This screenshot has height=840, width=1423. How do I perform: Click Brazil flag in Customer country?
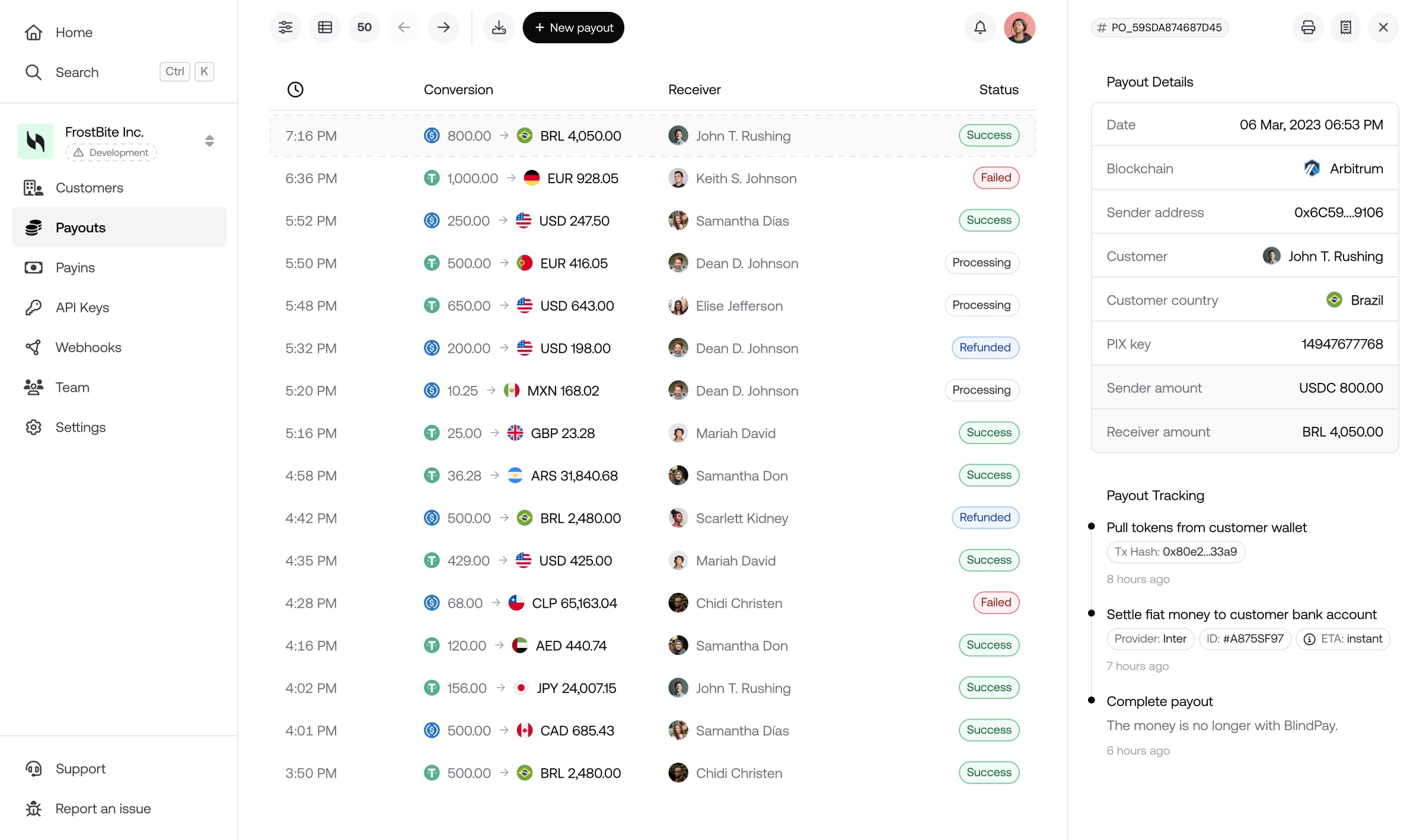pos(1334,300)
